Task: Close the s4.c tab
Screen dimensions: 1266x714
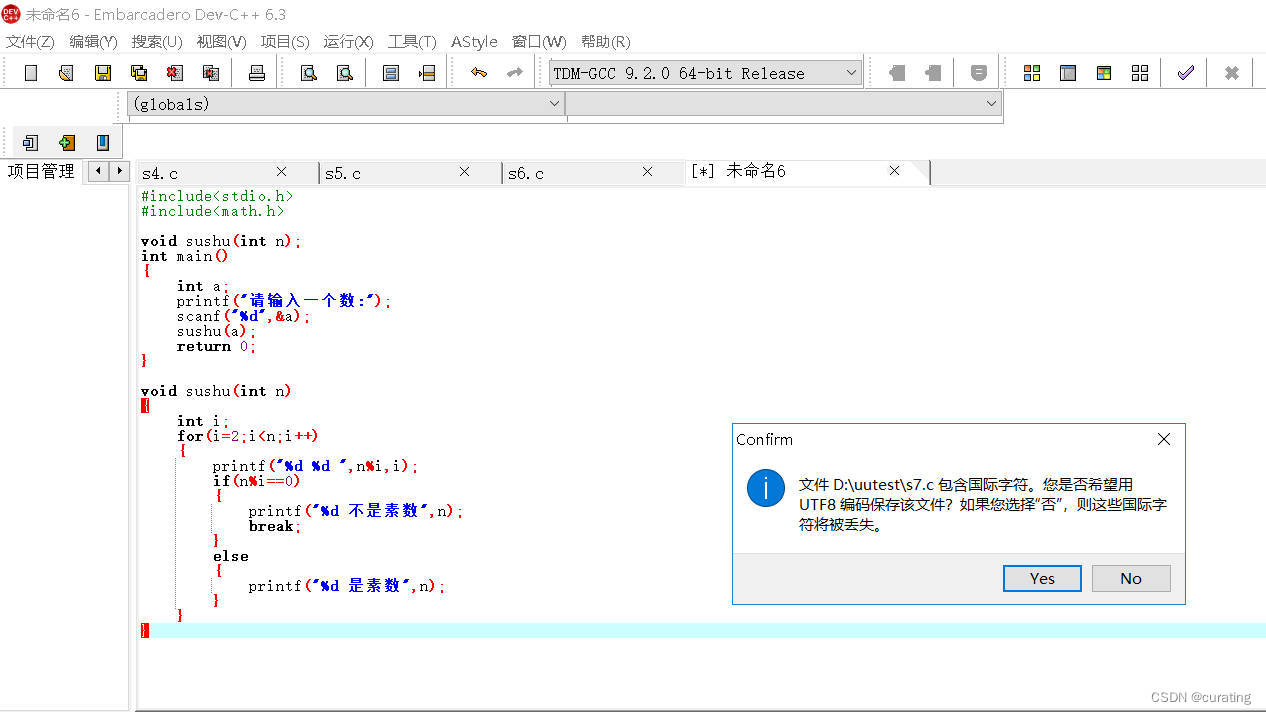Action: pos(281,172)
